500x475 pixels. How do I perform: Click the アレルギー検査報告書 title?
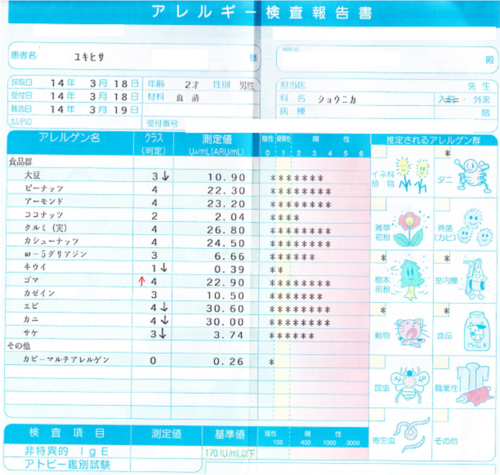tap(261, 12)
